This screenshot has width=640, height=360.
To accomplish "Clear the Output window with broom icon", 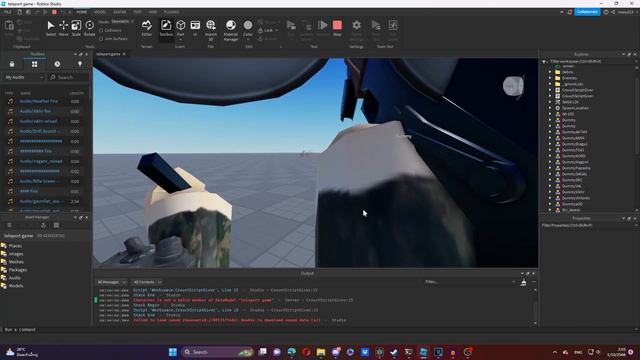I will click(x=523, y=282).
